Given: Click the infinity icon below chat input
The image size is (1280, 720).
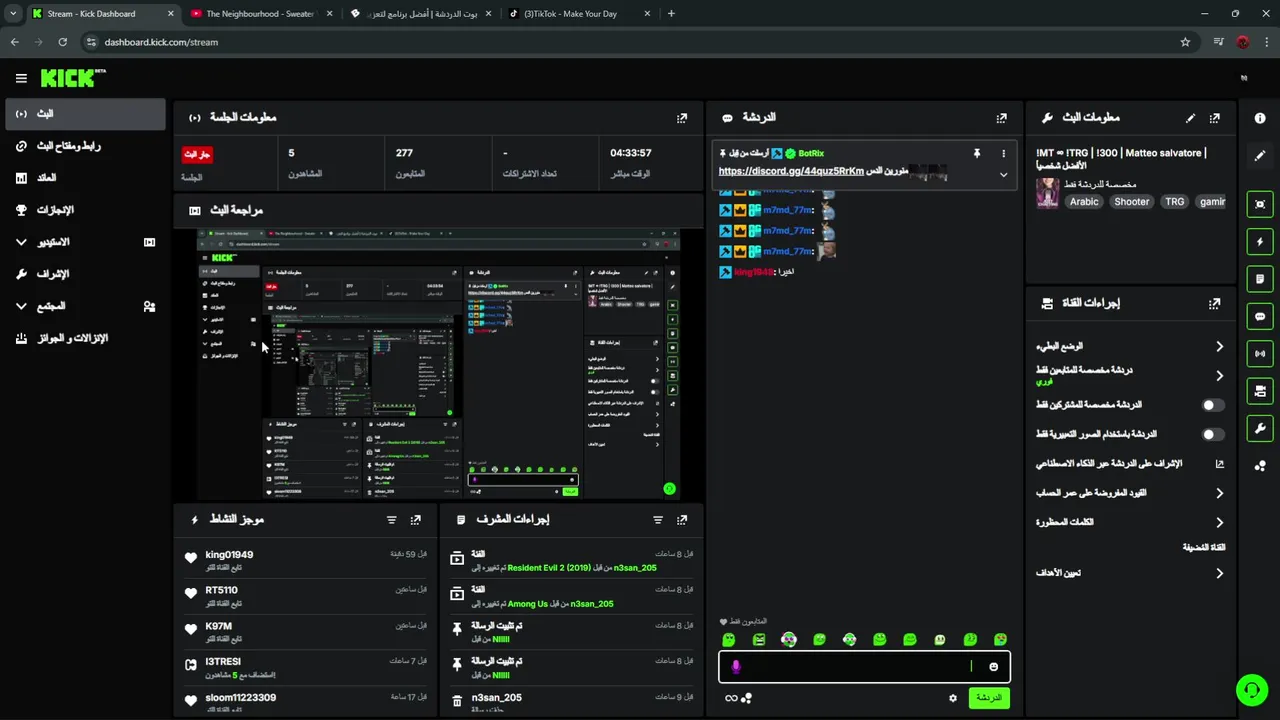Looking at the screenshot, I should pyautogui.click(x=731, y=698).
